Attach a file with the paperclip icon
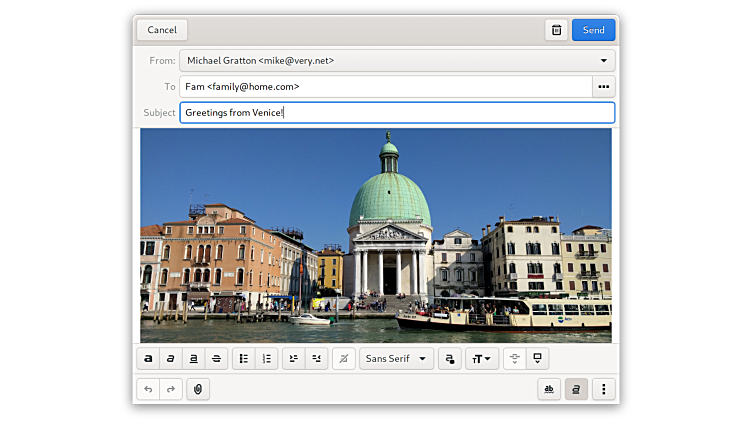This screenshot has width=752, height=423. coord(197,389)
